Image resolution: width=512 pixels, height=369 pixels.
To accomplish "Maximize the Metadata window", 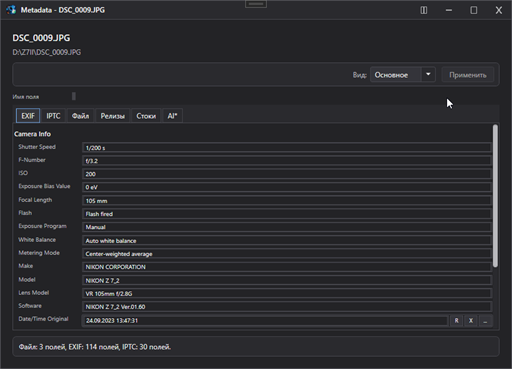I will 474,10.
